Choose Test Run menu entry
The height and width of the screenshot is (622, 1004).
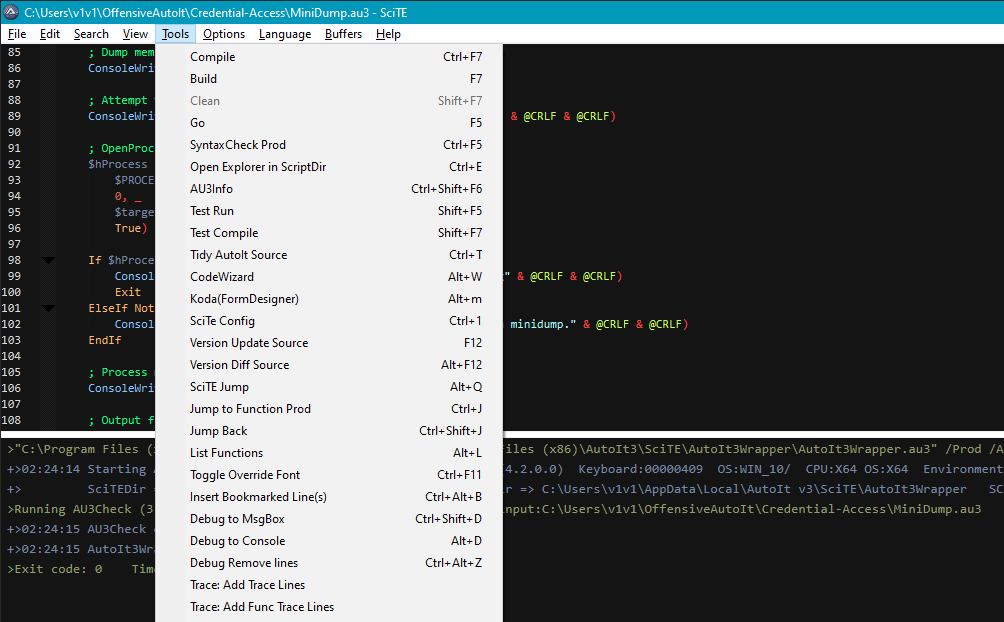[329, 211]
